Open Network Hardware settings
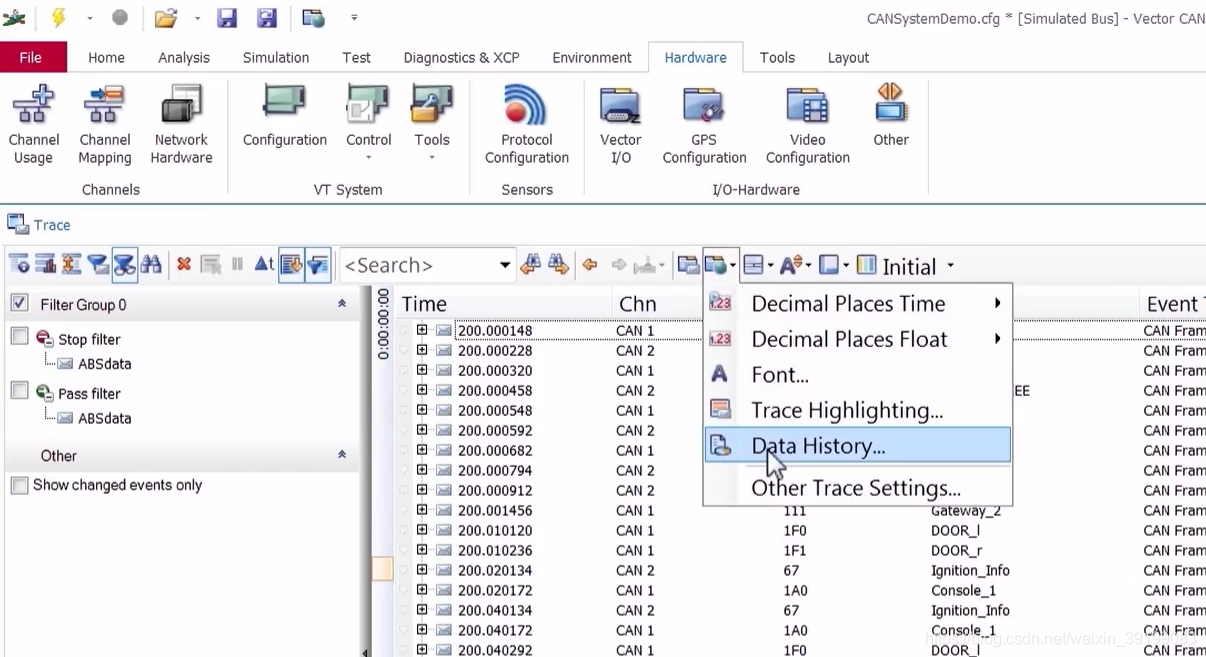Viewport: 1206px width, 657px height. [x=181, y=125]
